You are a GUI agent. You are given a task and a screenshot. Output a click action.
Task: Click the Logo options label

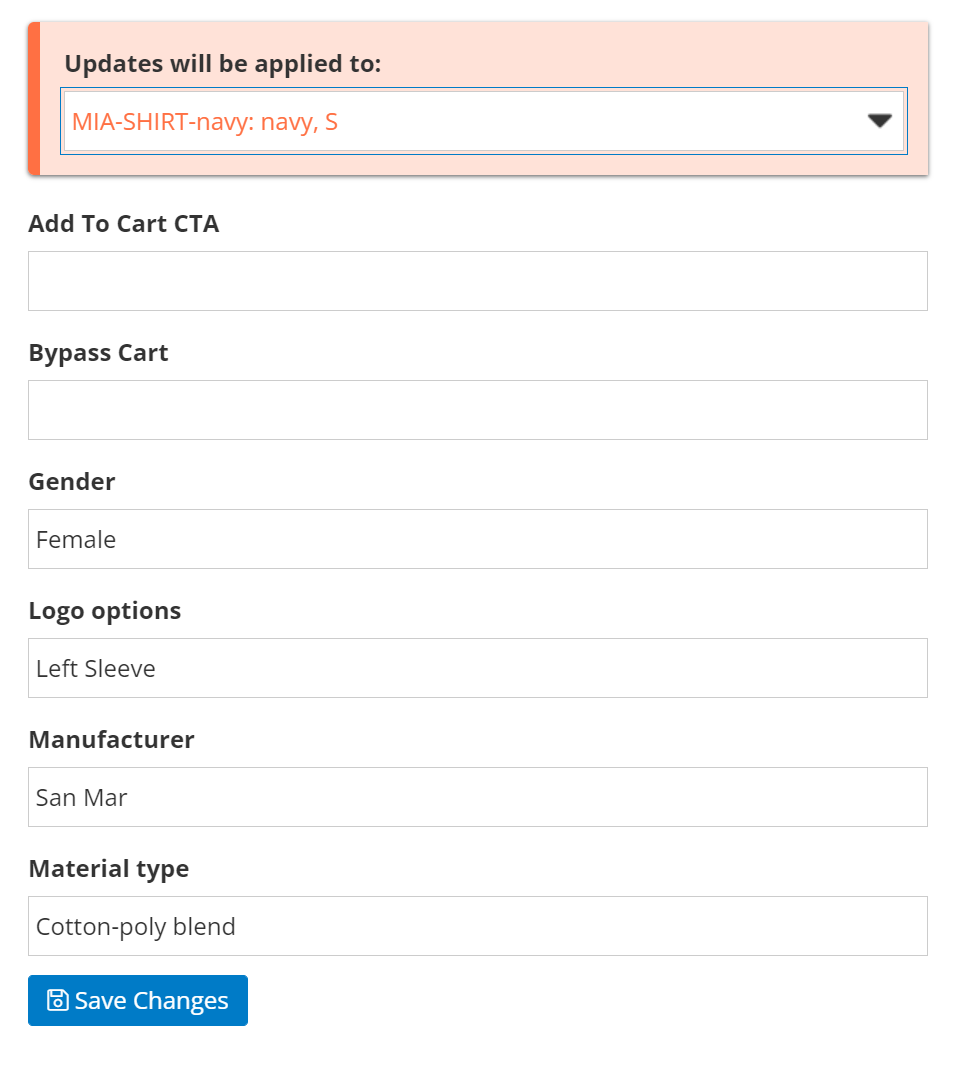pos(105,611)
